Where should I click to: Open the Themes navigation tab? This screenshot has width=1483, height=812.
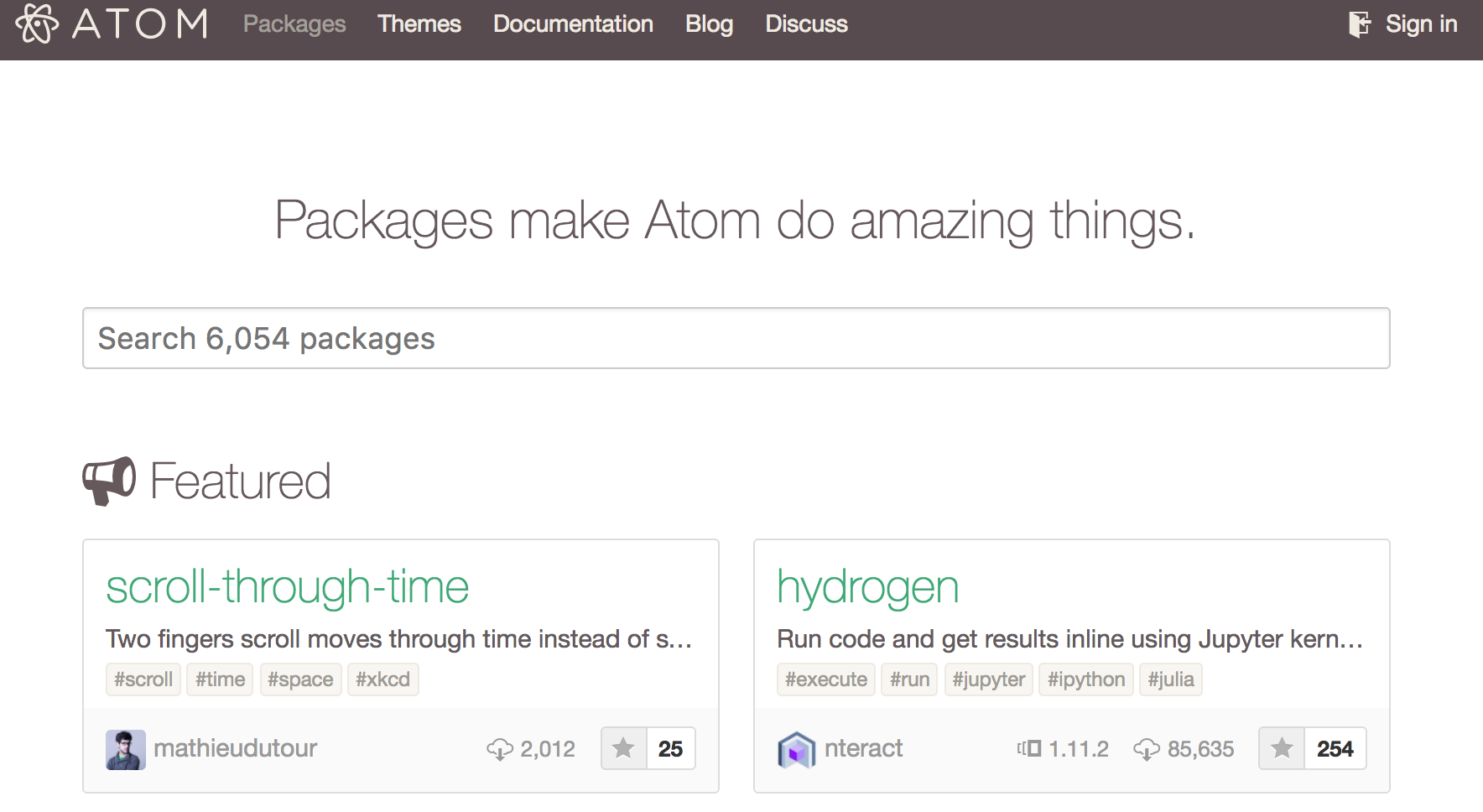[419, 24]
